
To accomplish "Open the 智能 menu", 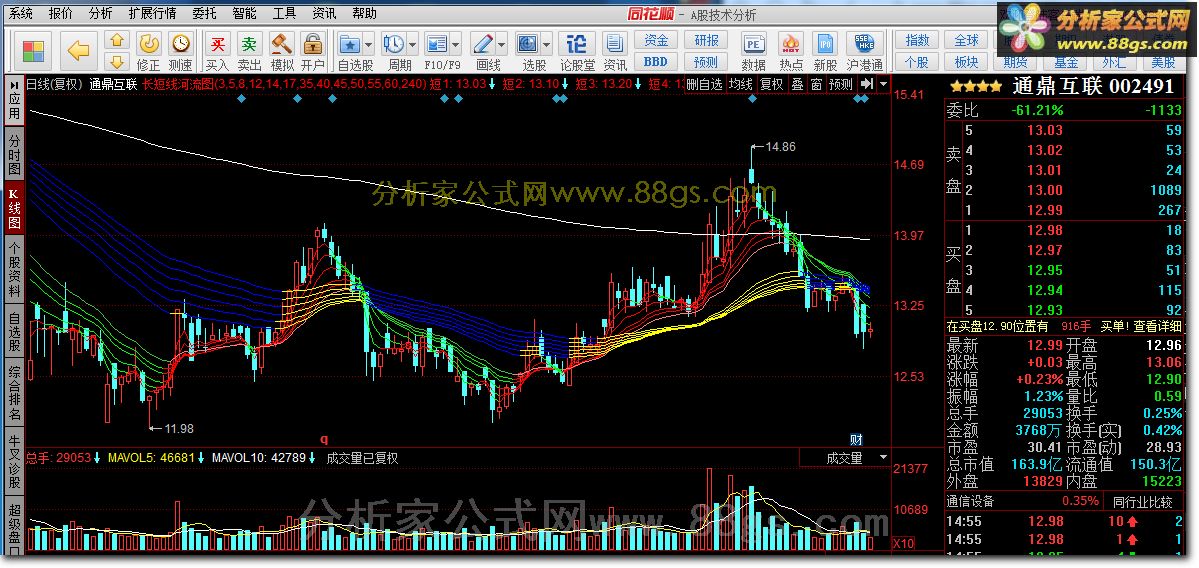I will [244, 13].
